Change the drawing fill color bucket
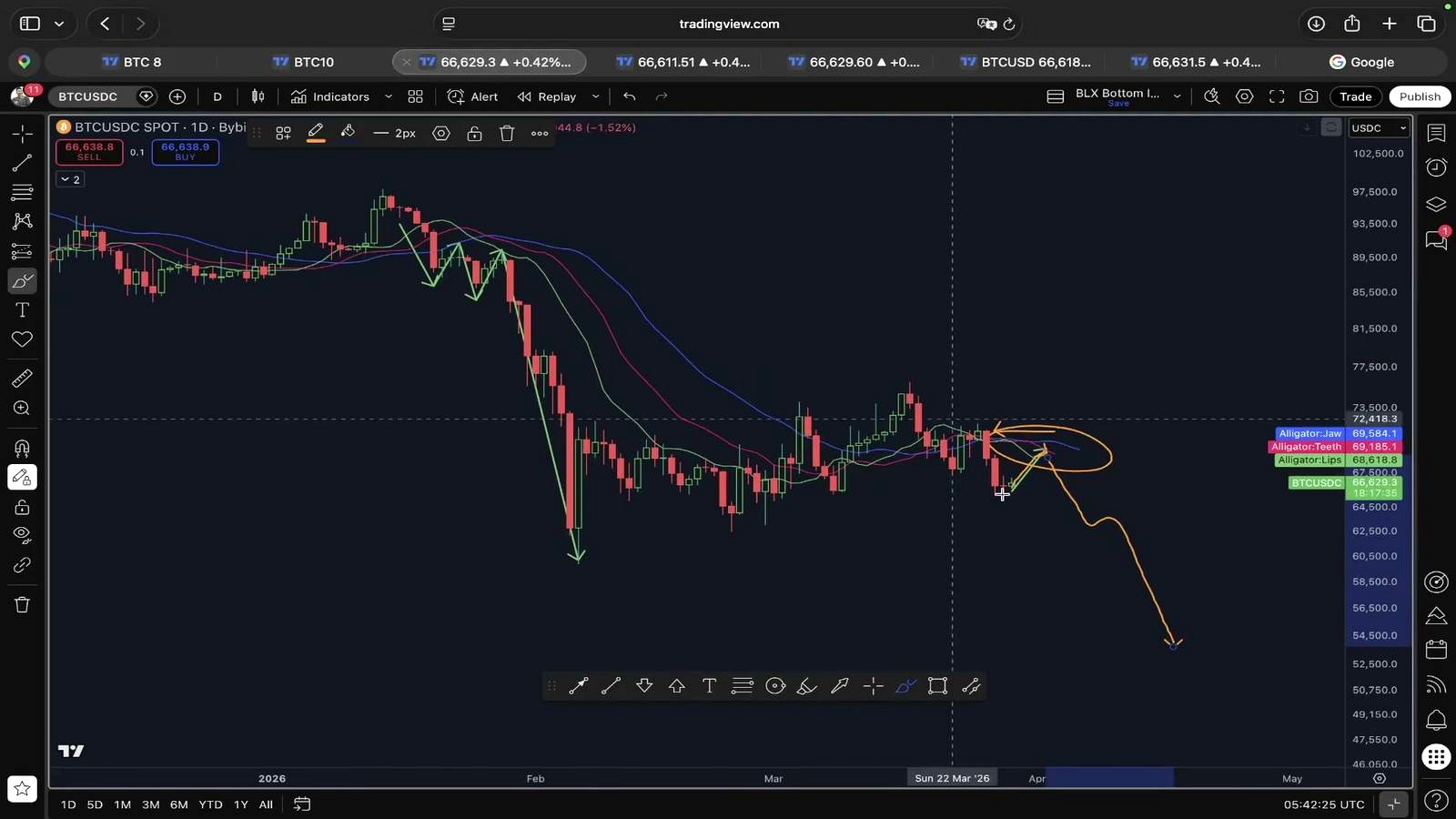1456x819 pixels. 348,134
